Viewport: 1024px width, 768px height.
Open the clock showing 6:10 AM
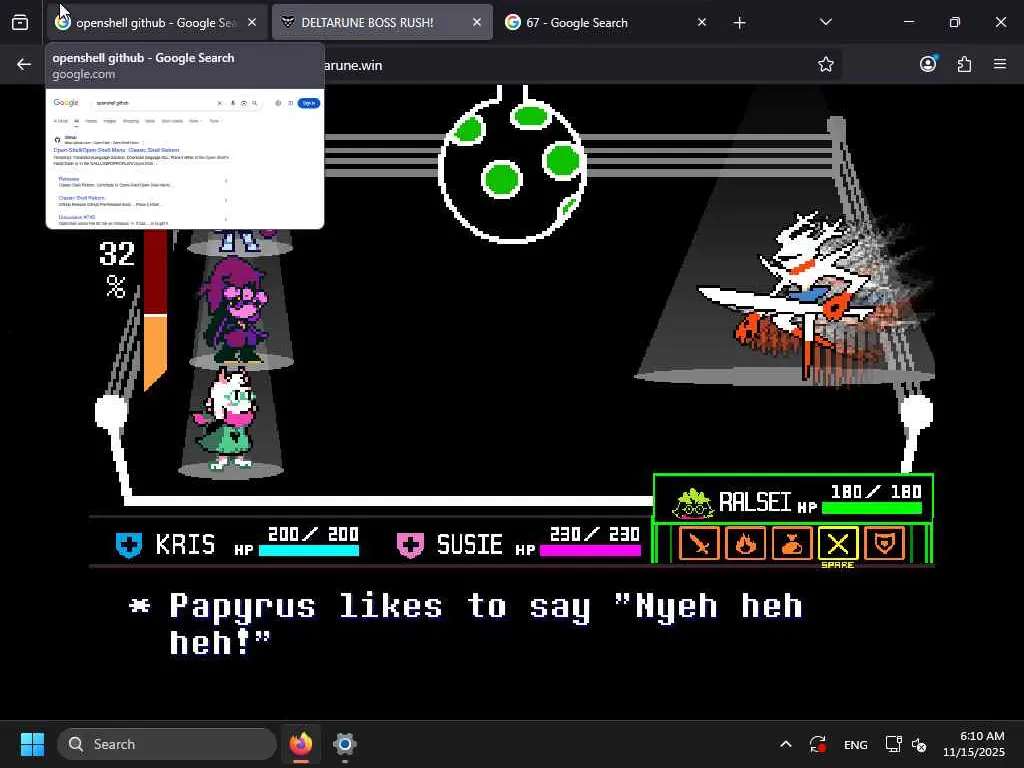[973, 744]
